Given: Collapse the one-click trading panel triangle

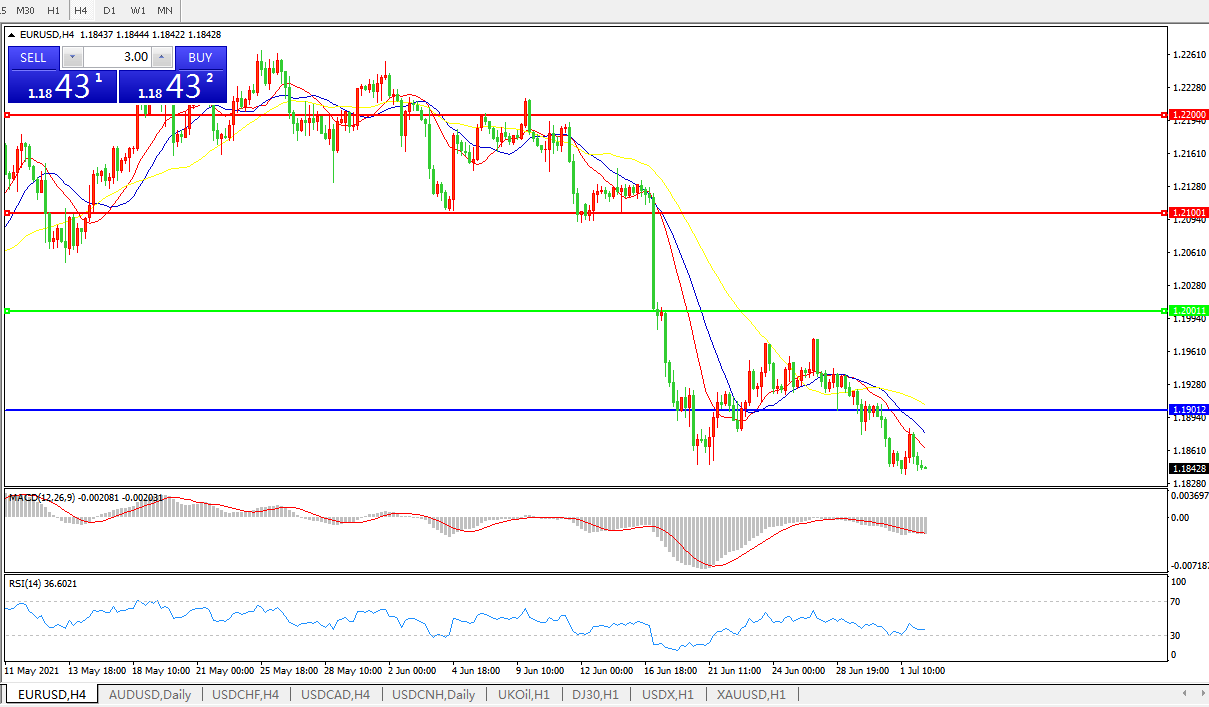Looking at the screenshot, I should 12,34.
